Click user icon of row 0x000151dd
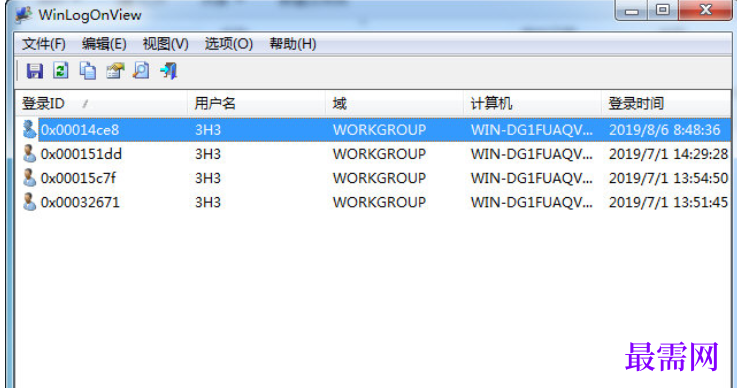 coord(29,154)
